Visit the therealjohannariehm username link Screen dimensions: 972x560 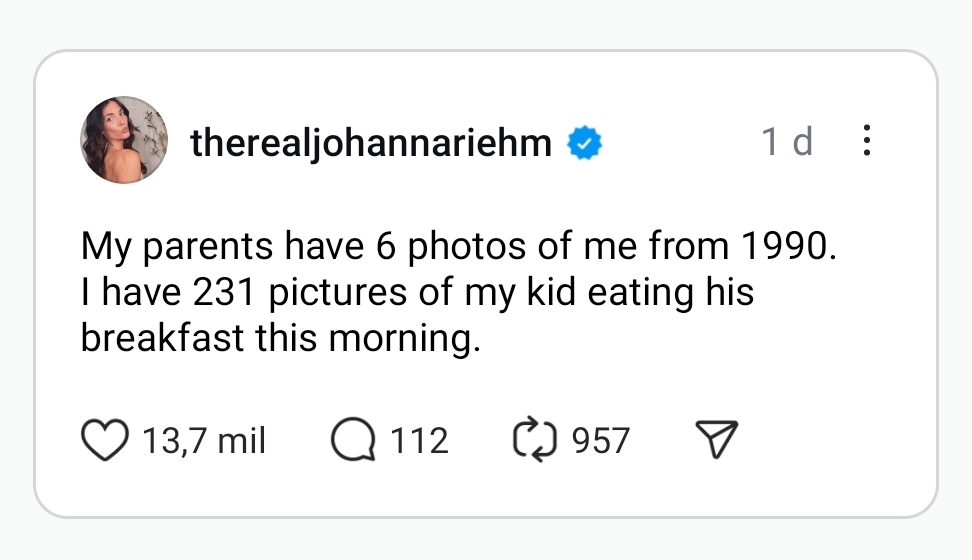pyautogui.click(x=371, y=144)
